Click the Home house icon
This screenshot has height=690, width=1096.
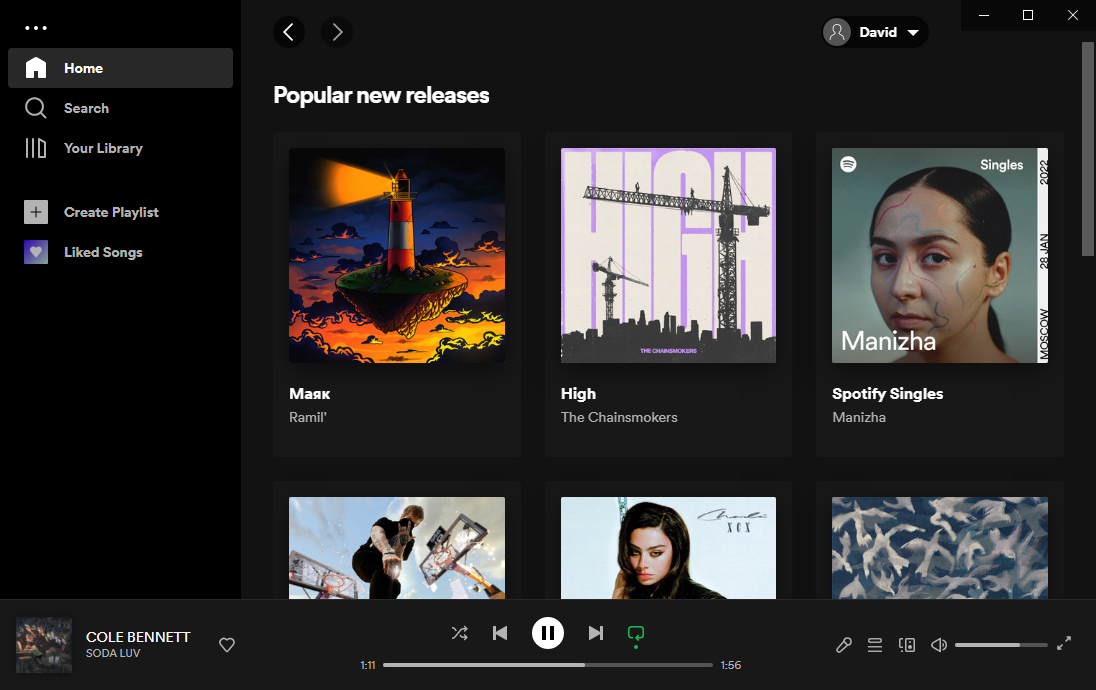tap(36, 68)
